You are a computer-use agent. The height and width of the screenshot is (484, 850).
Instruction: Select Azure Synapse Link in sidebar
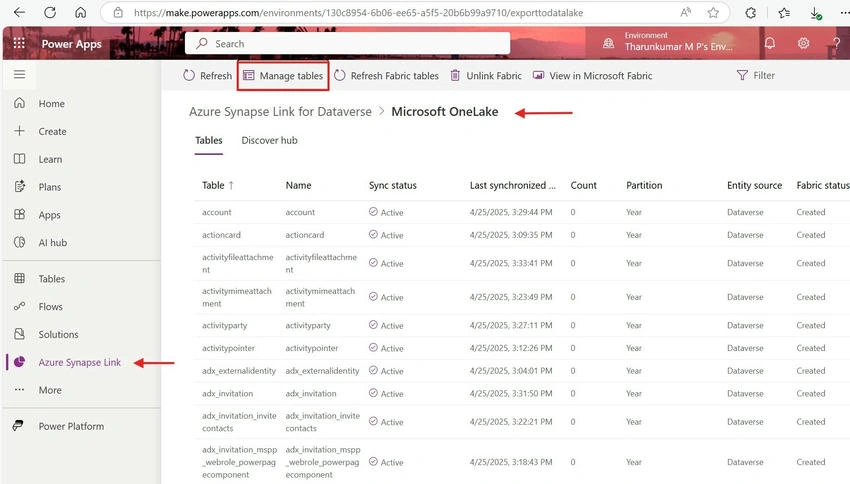click(81, 362)
